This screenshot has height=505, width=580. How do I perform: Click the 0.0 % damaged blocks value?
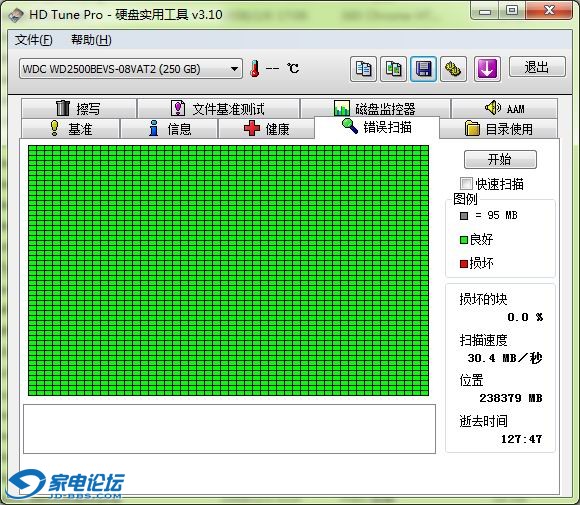click(x=525, y=317)
